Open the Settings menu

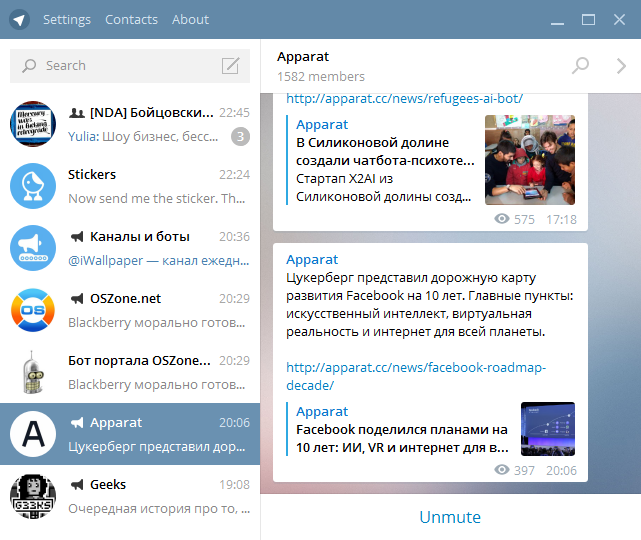coord(67,19)
